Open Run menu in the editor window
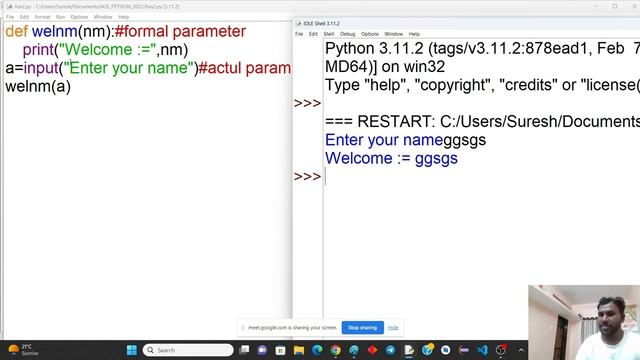640x360 pixels. pyautogui.click(x=60, y=17)
